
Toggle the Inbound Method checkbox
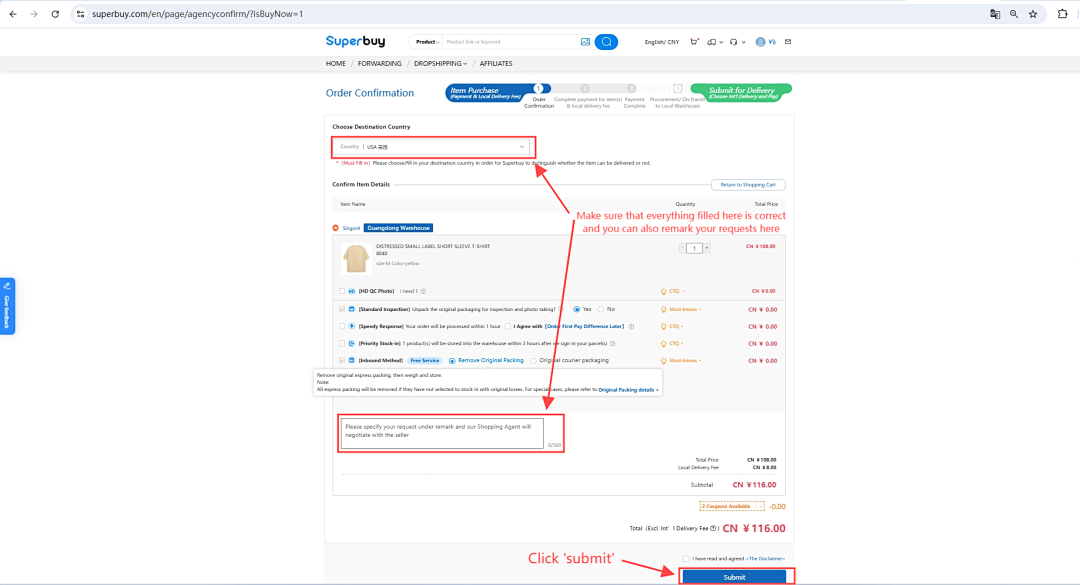tap(342, 360)
